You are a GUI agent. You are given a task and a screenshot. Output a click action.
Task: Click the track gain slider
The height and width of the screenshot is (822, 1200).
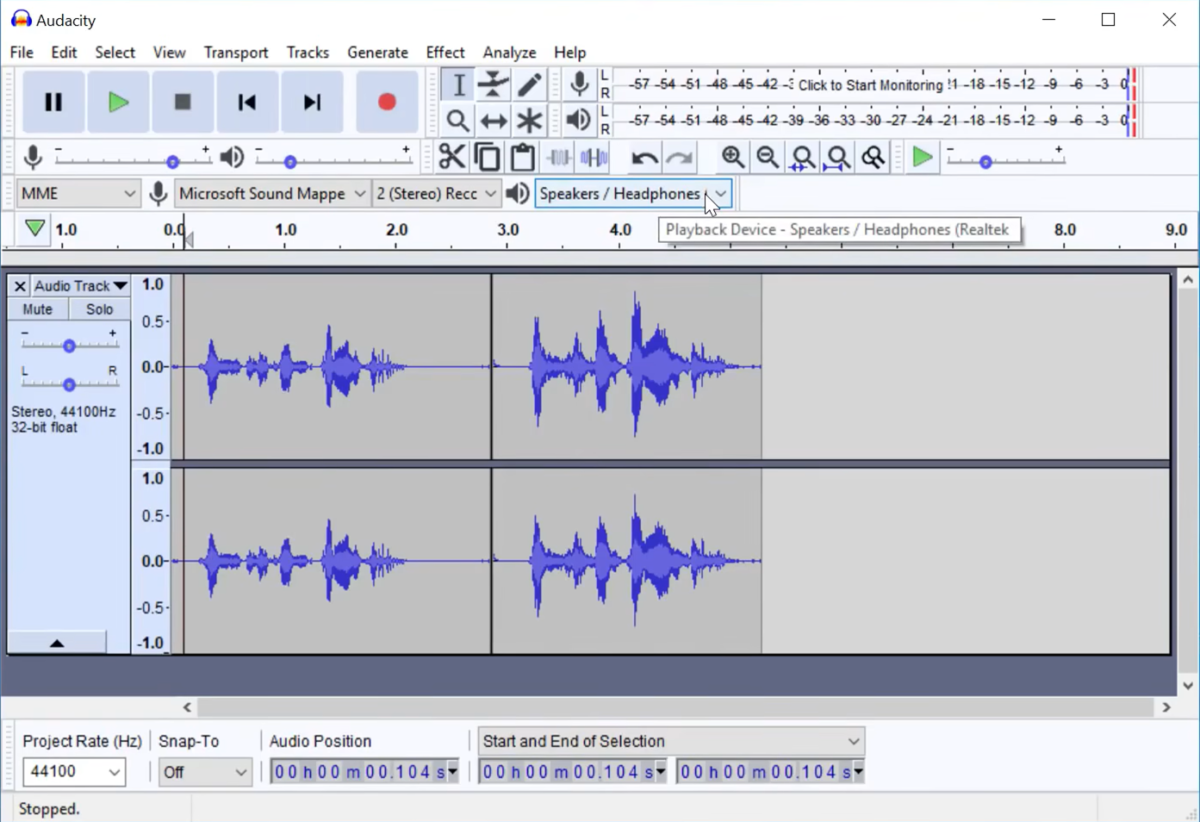[x=69, y=343]
